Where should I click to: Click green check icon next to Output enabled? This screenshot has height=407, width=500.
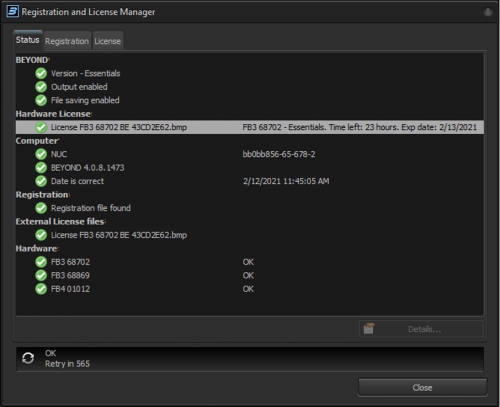tap(41, 87)
